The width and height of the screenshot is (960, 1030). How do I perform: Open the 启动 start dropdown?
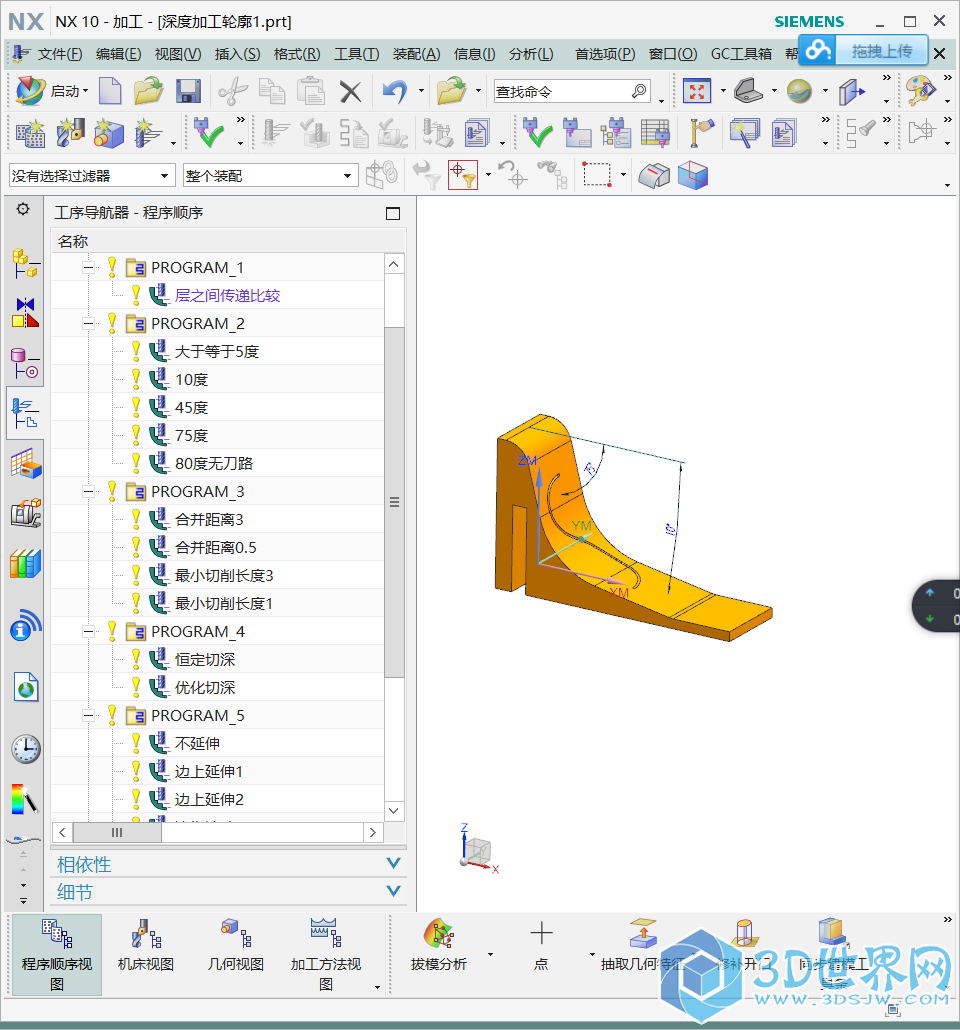point(53,91)
